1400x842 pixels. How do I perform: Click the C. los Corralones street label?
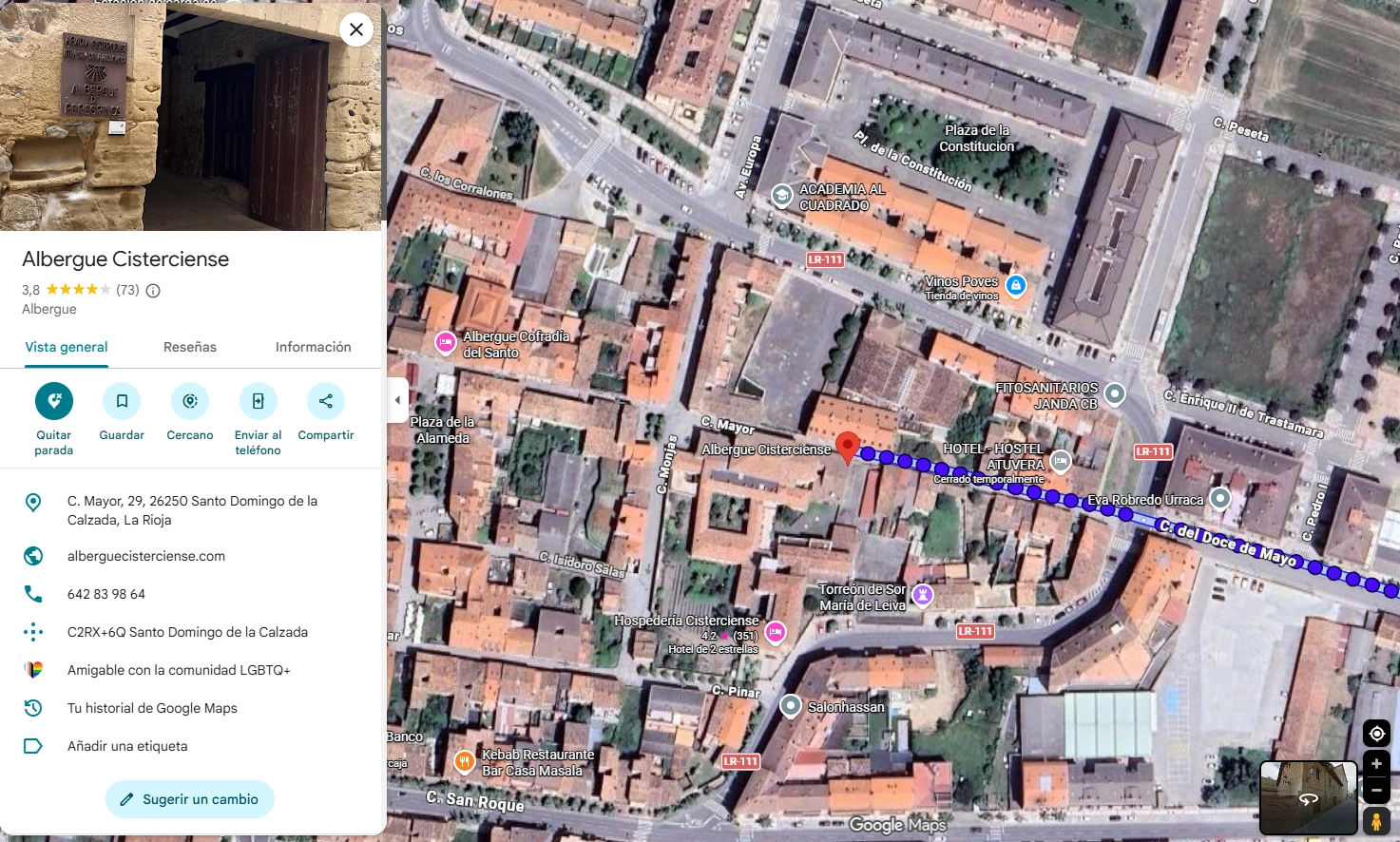pos(467,183)
